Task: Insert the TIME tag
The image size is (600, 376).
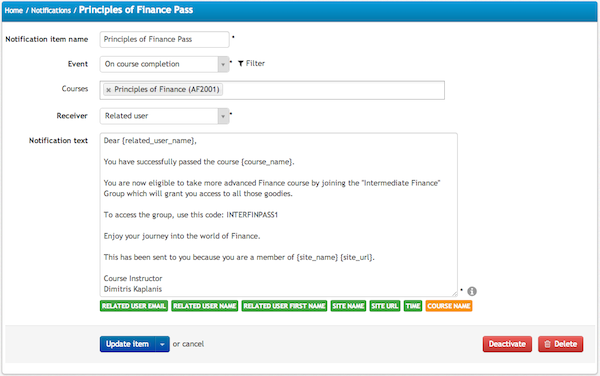Action: (x=413, y=306)
